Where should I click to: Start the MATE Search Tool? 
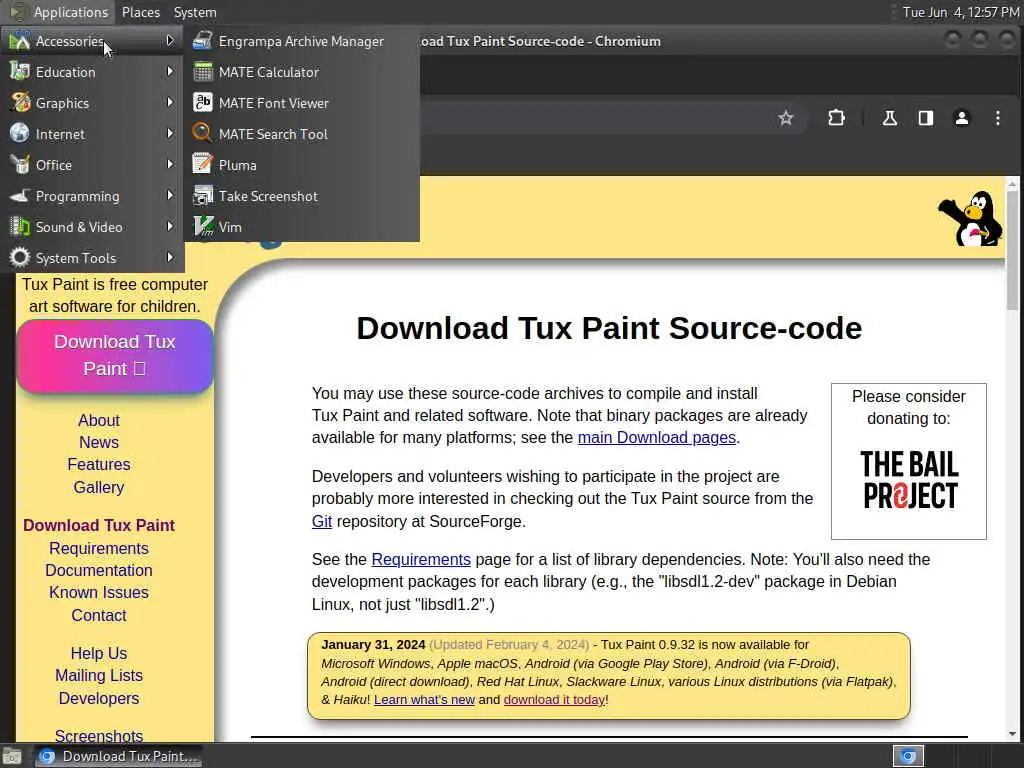point(301,134)
